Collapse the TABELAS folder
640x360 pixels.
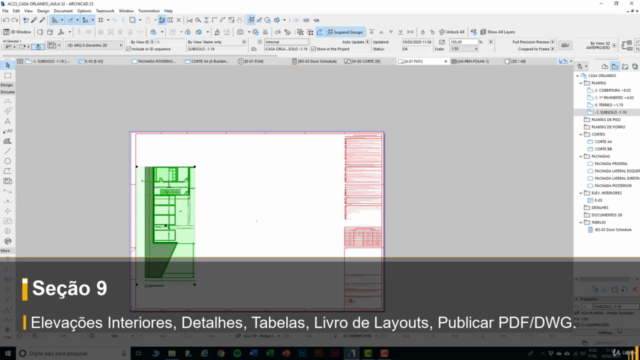pos(581,222)
